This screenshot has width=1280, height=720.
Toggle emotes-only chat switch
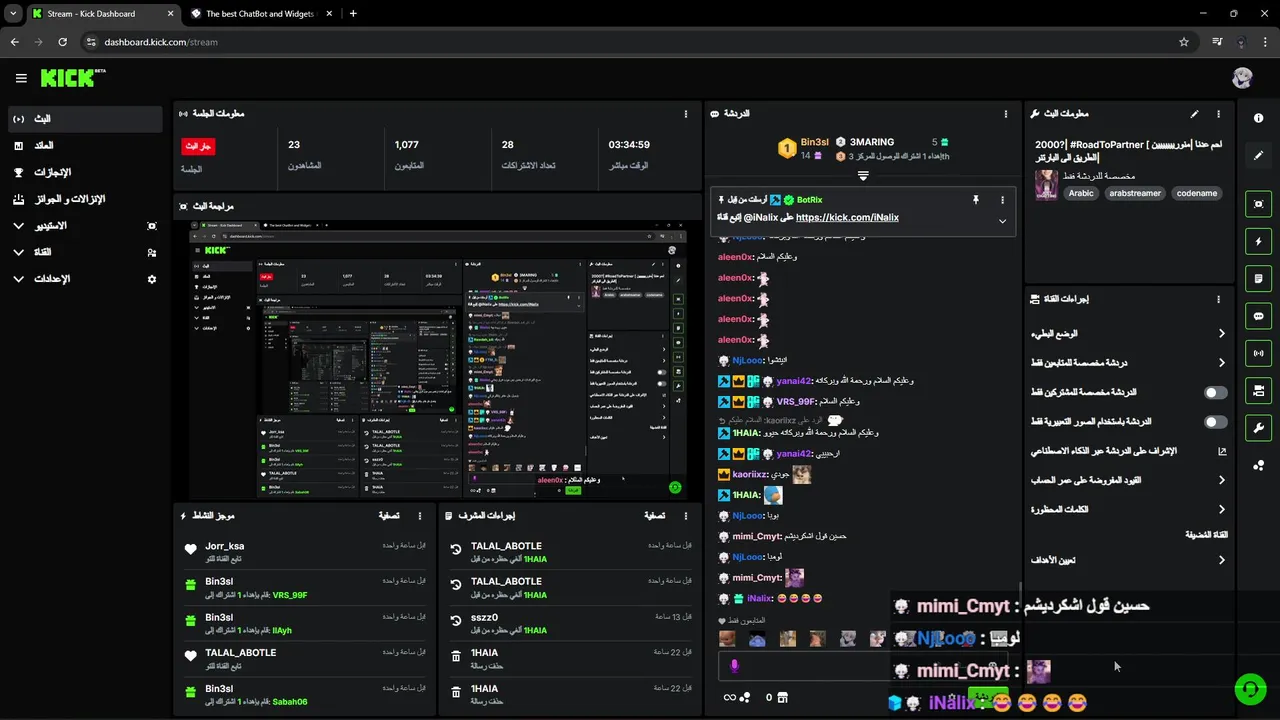(x=1215, y=422)
